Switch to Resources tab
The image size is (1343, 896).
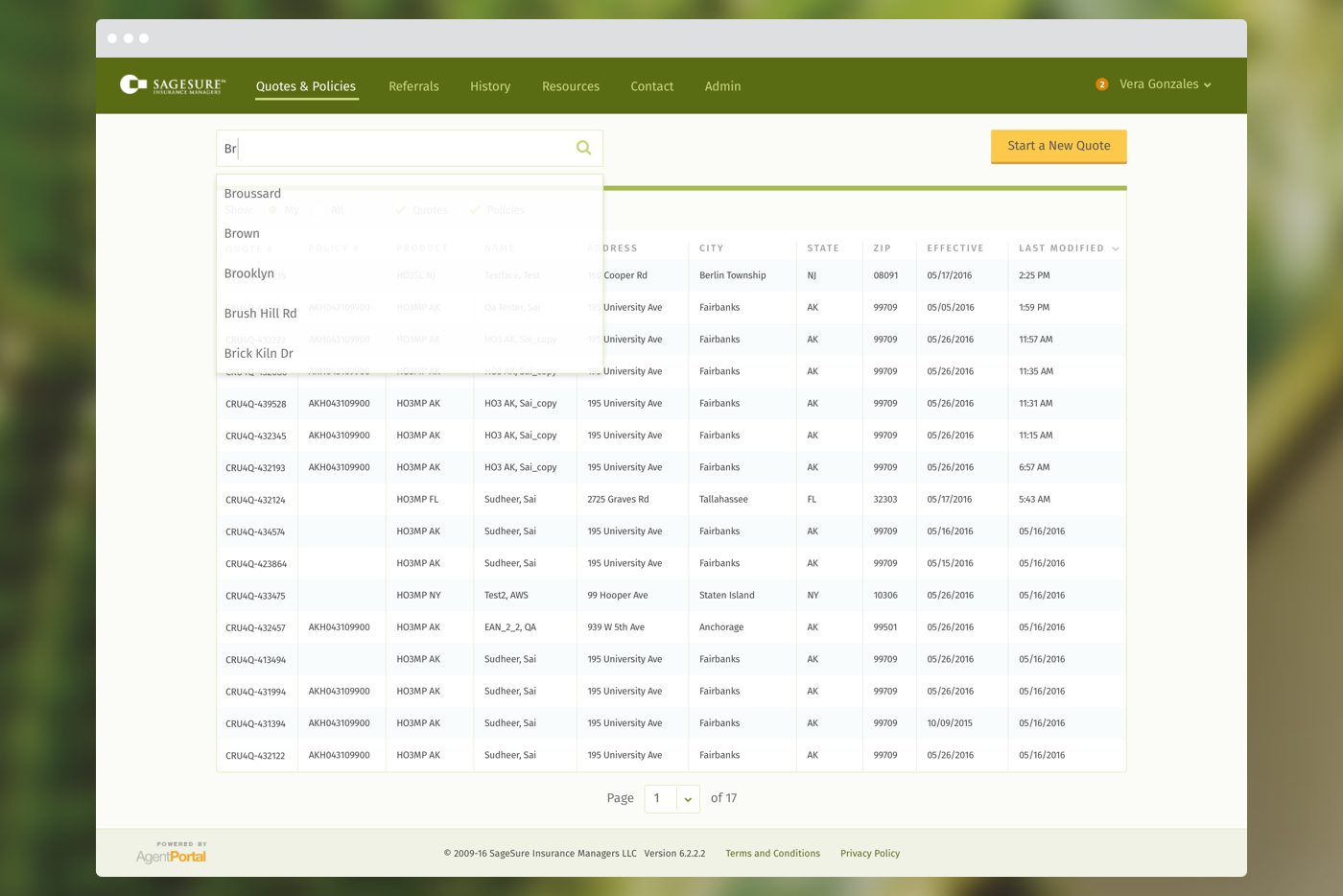coord(571,86)
